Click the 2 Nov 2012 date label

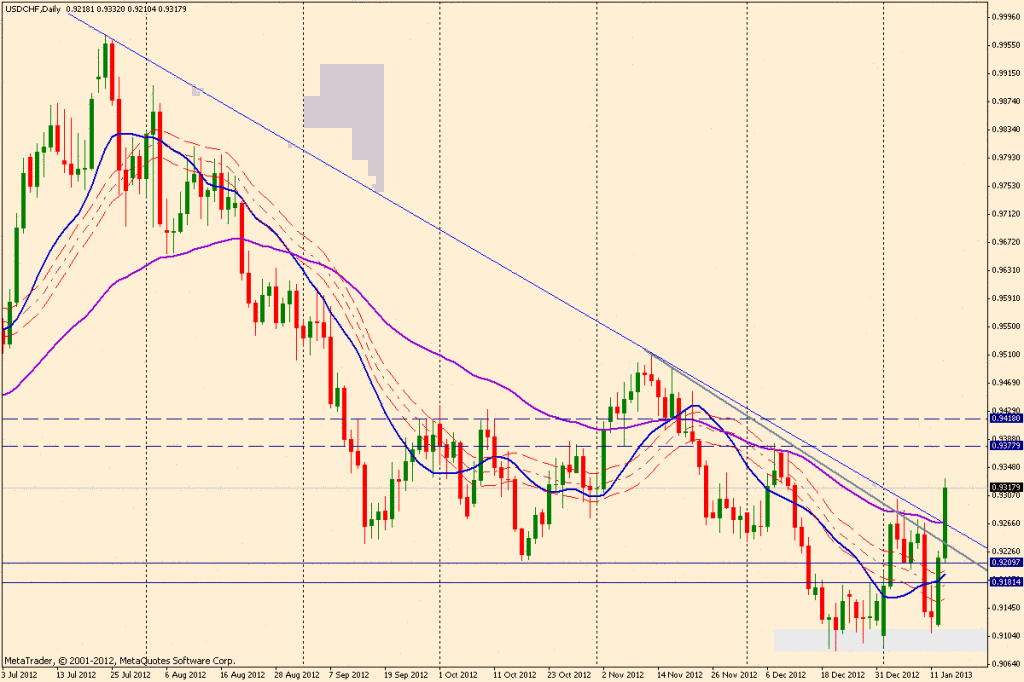pos(621,674)
